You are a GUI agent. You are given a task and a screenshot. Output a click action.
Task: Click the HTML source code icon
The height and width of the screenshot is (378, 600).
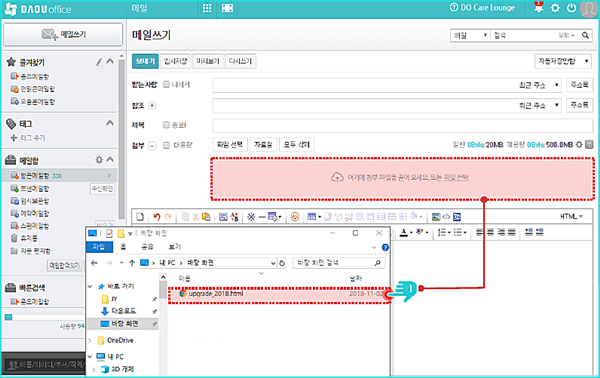pyautogui.click(x=446, y=217)
